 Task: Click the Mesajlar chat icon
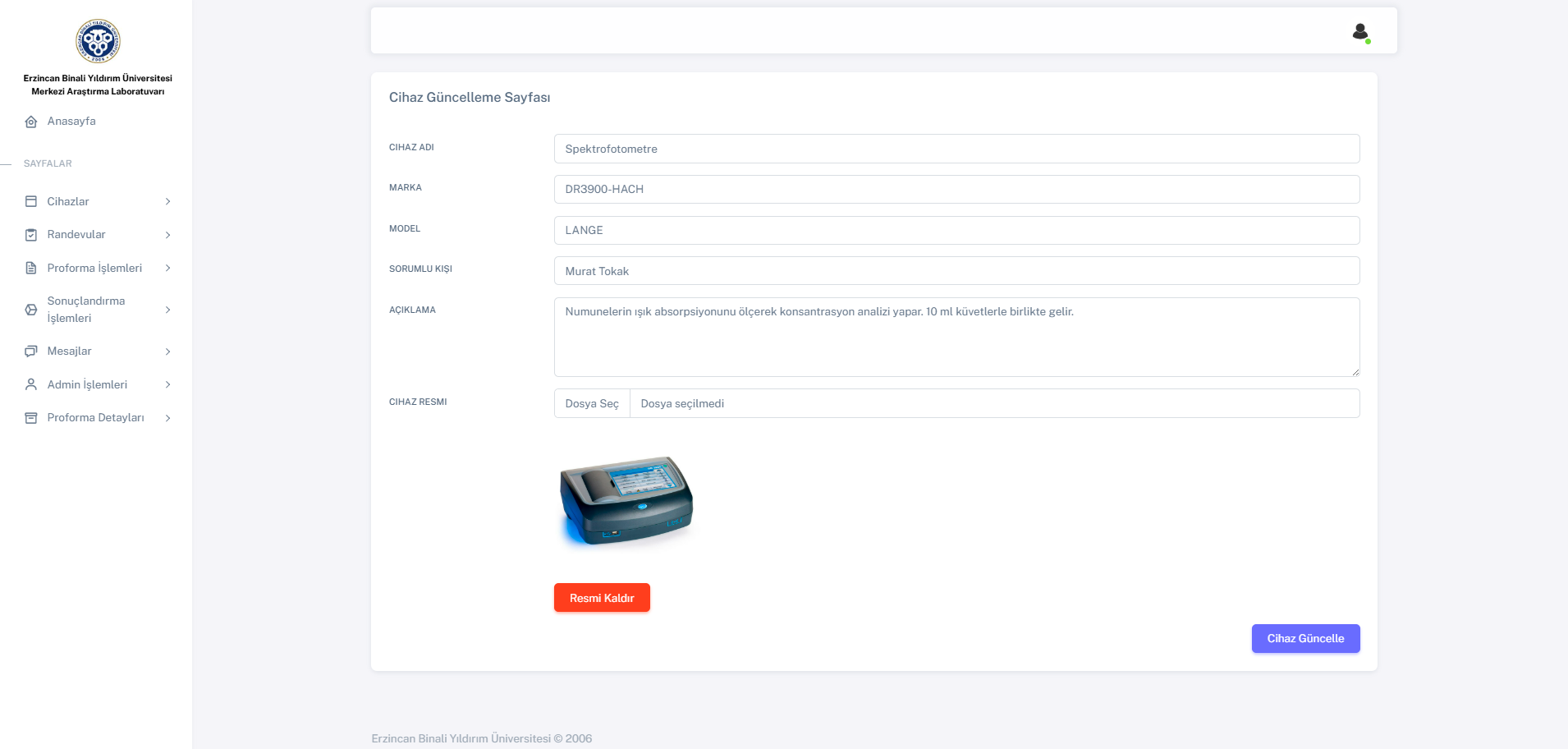(31, 352)
